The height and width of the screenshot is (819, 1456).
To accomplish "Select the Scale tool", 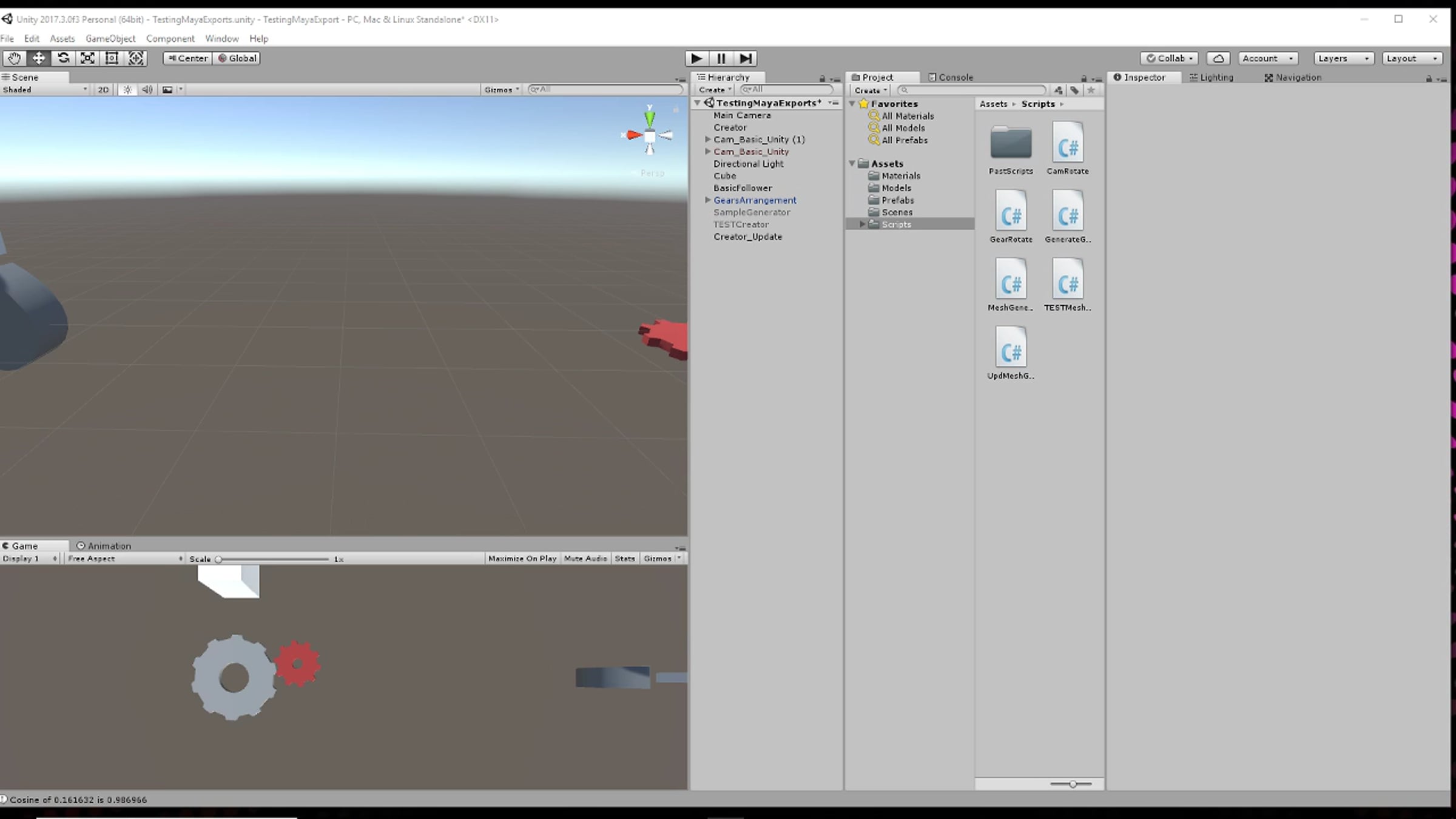I will pos(87,58).
